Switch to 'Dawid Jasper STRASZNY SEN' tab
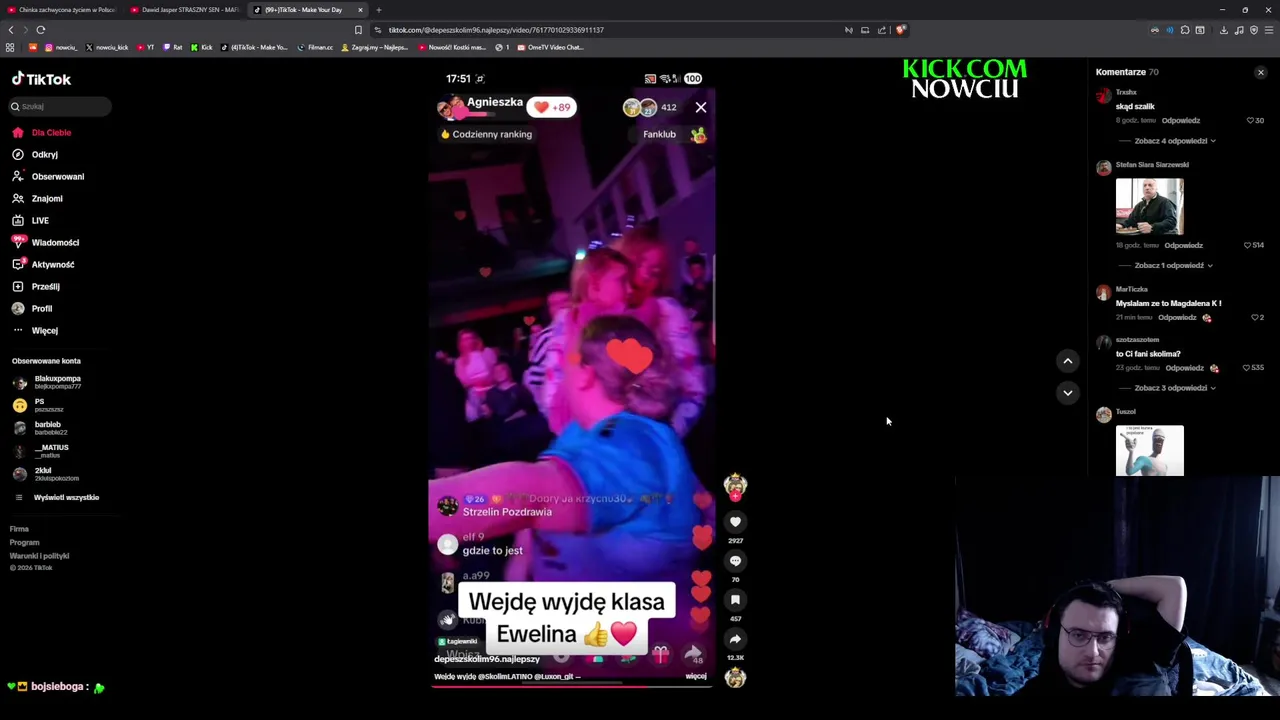 point(185,10)
